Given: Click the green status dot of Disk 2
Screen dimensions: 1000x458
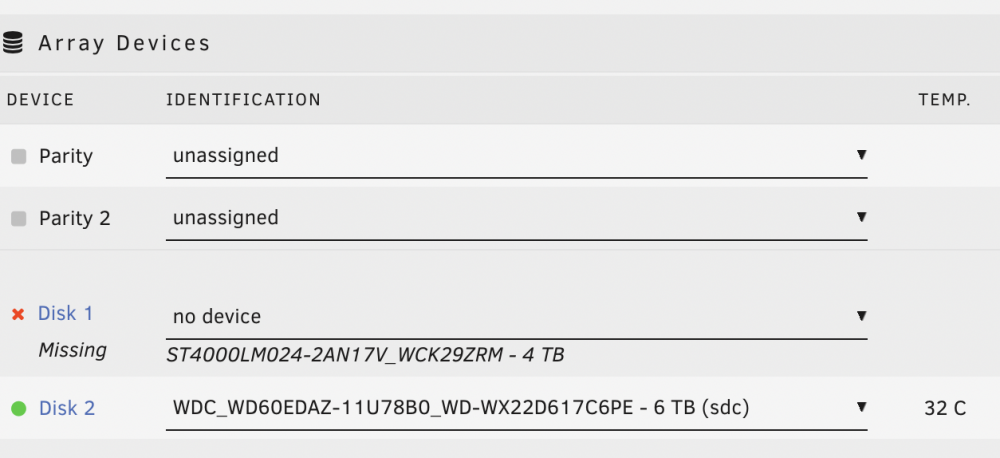Looking at the screenshot, I should [19, 408].
